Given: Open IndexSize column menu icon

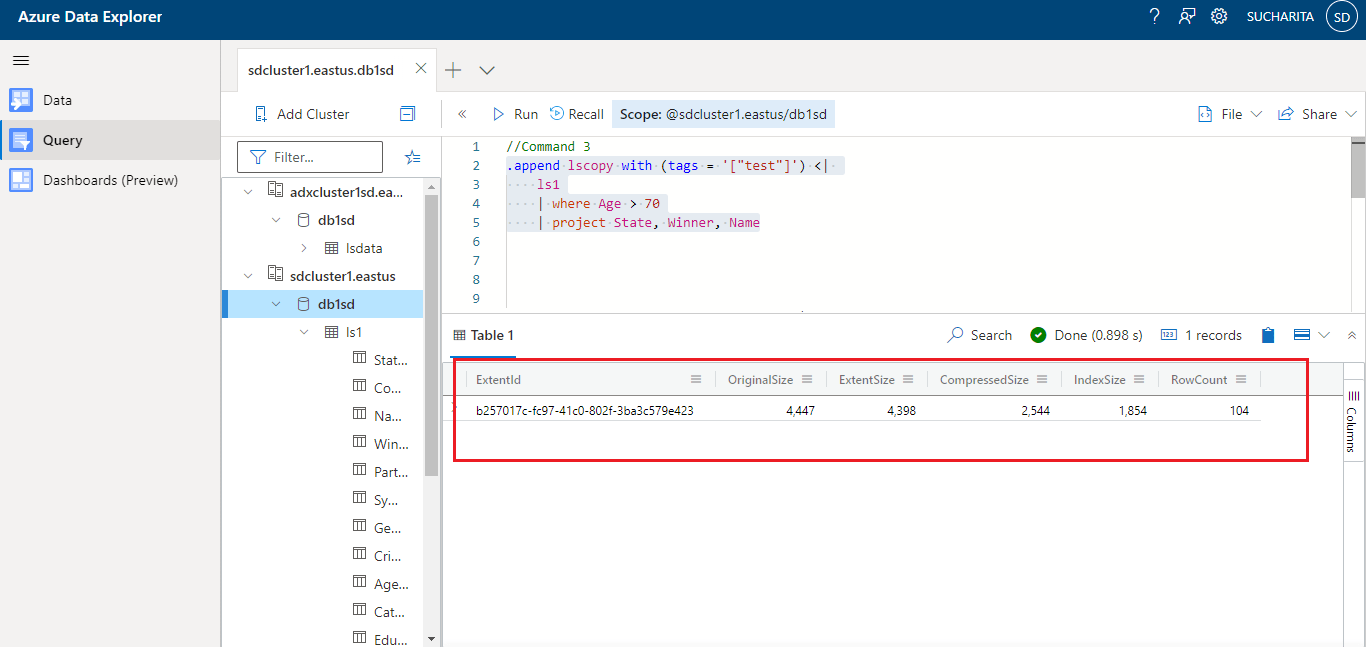Looking at the screenshot, I should click(x=1139, y=379).
